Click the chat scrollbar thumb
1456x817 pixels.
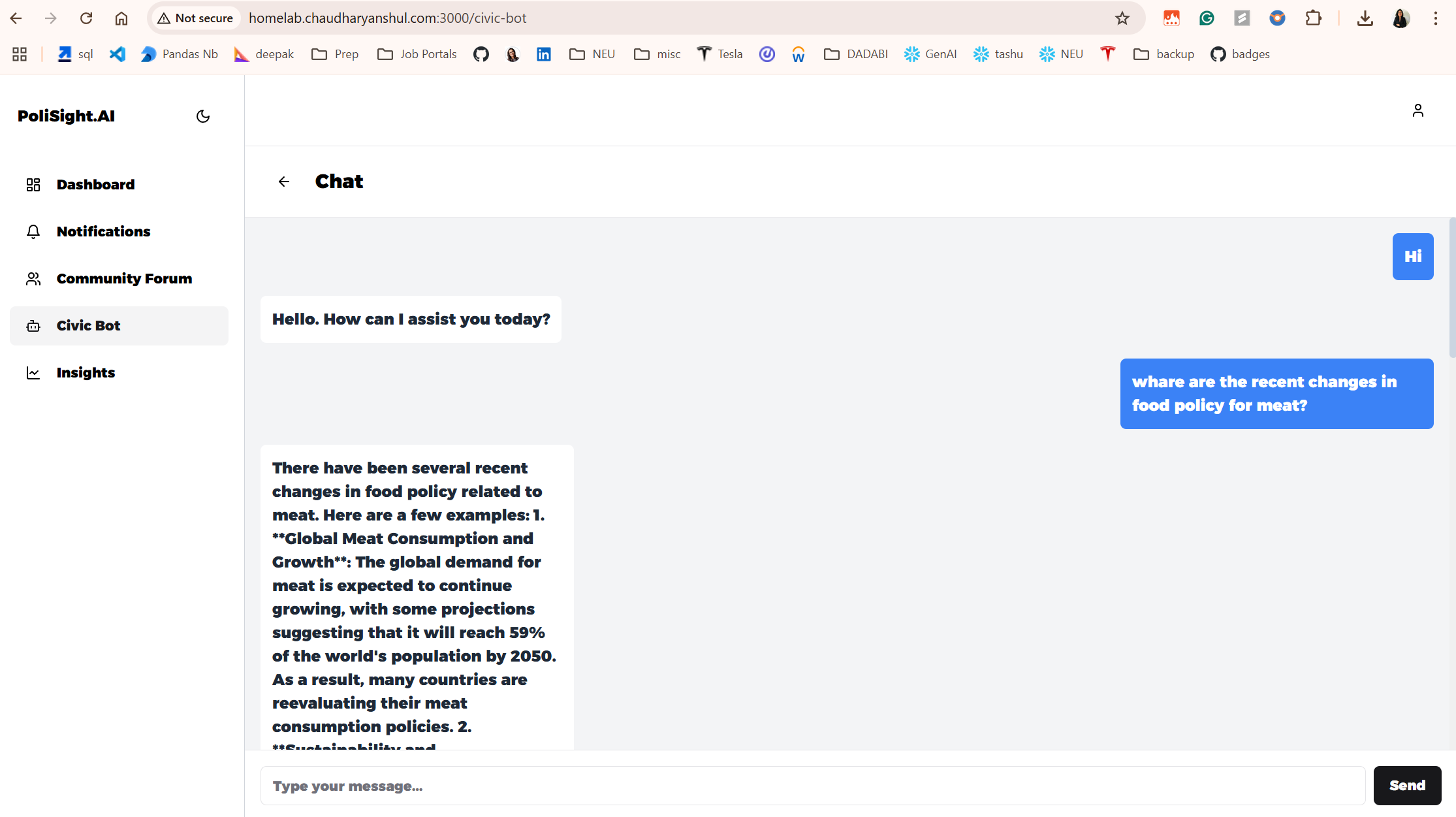tap(1452, 287)
